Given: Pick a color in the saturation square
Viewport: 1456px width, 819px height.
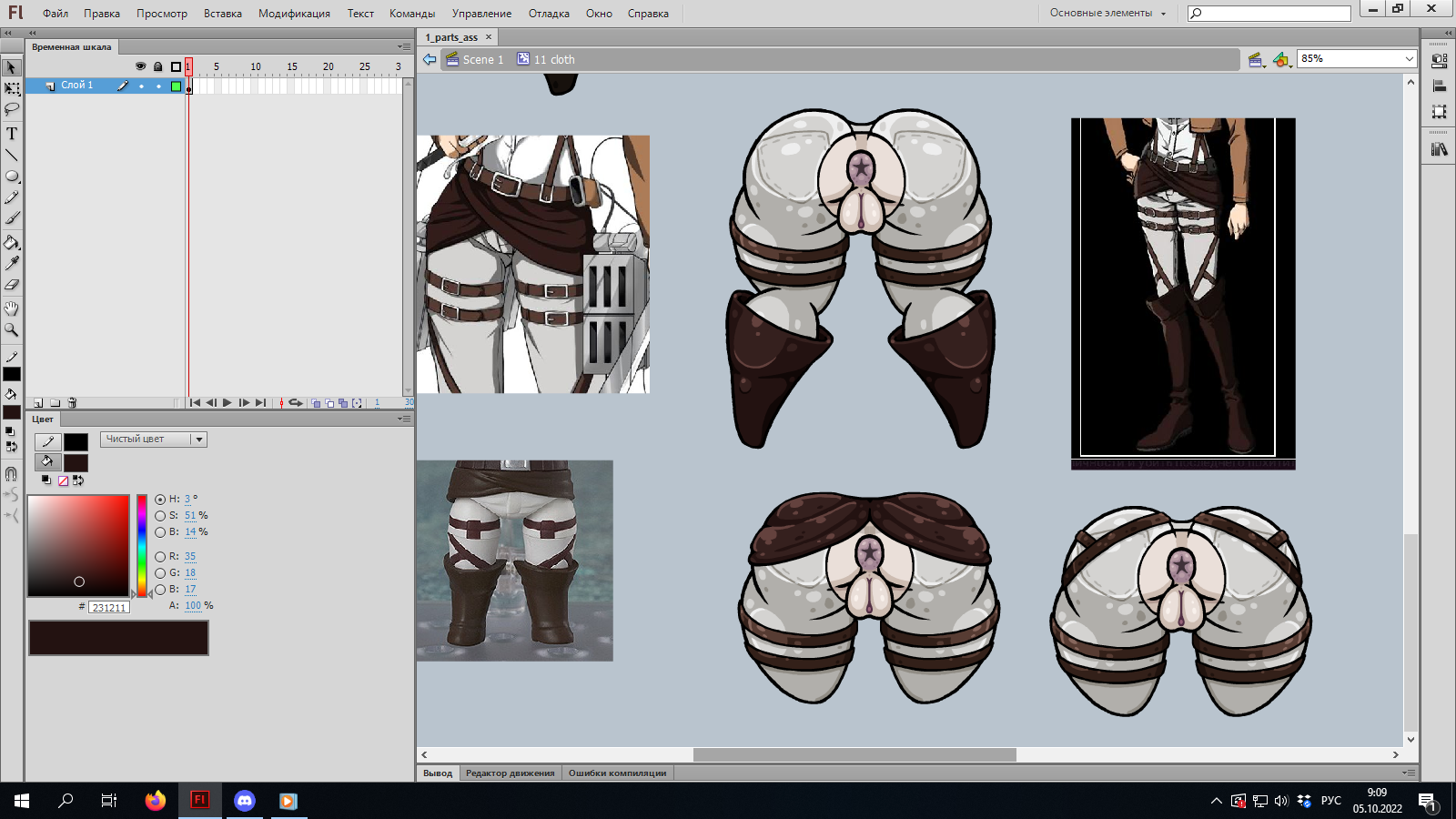Looking at the screenshot, I should (78, 546).
